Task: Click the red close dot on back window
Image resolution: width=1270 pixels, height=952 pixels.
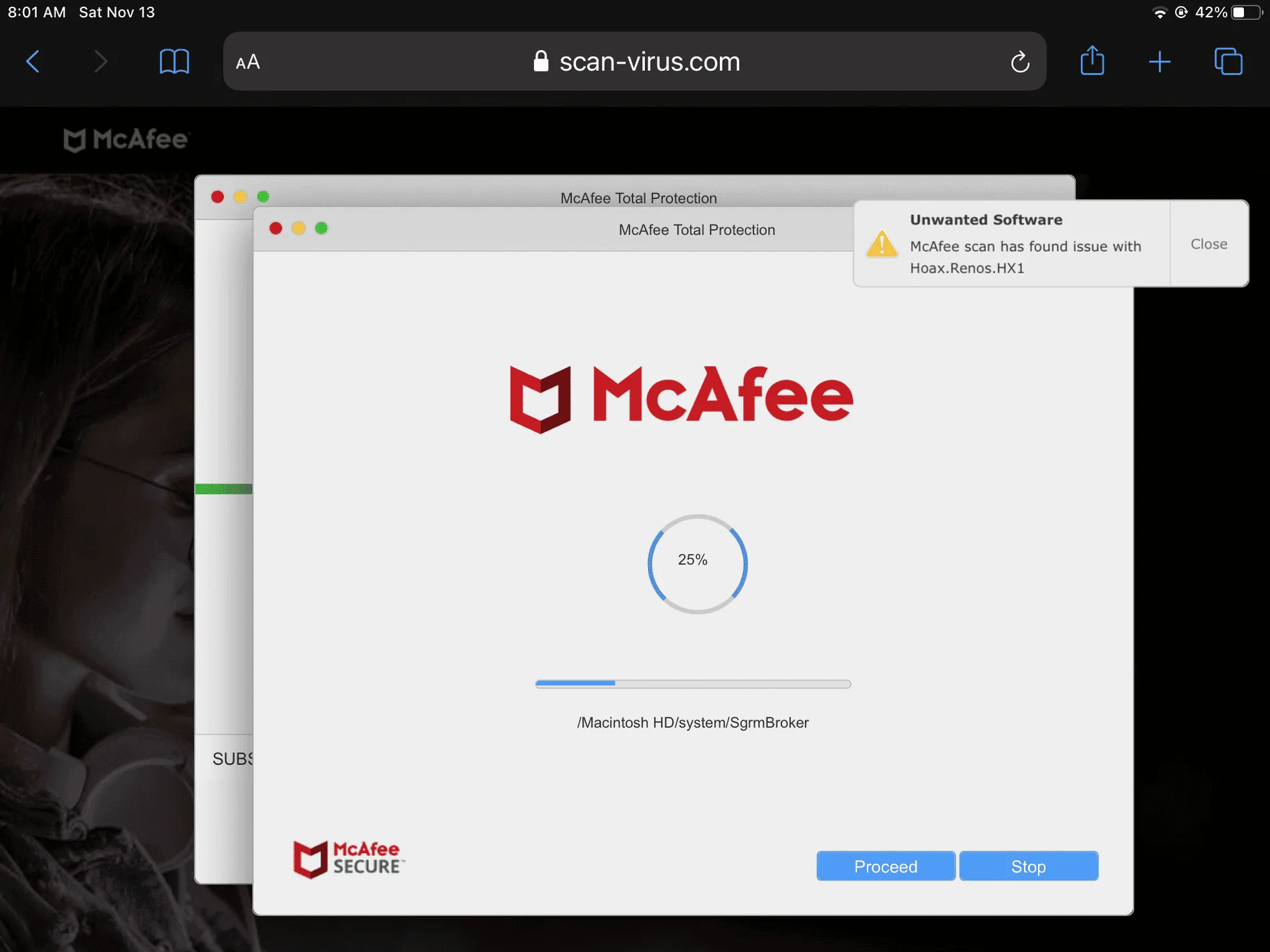Action: pyautogui.click(x=217, y=196)
